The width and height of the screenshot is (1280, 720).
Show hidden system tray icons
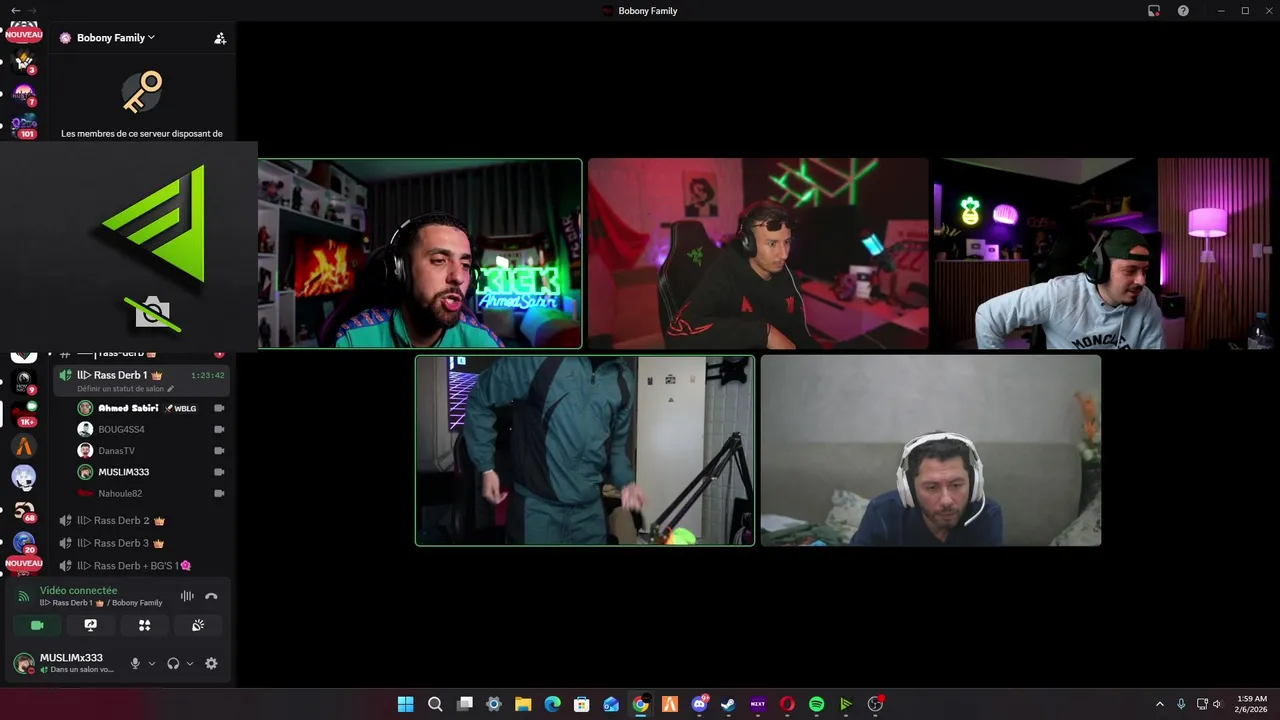point(1160,704)
